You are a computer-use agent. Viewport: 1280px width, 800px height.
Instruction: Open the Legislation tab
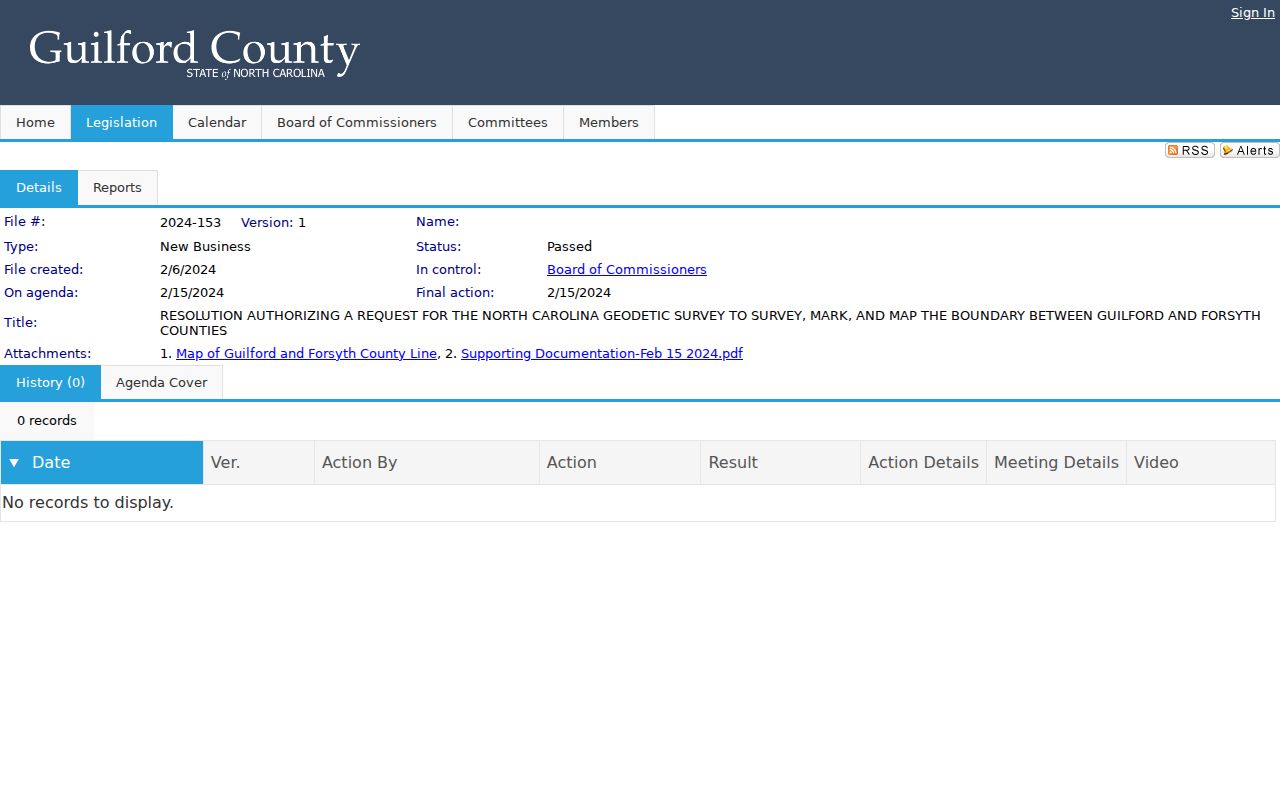pyautogui.click(x=121, y=122)
